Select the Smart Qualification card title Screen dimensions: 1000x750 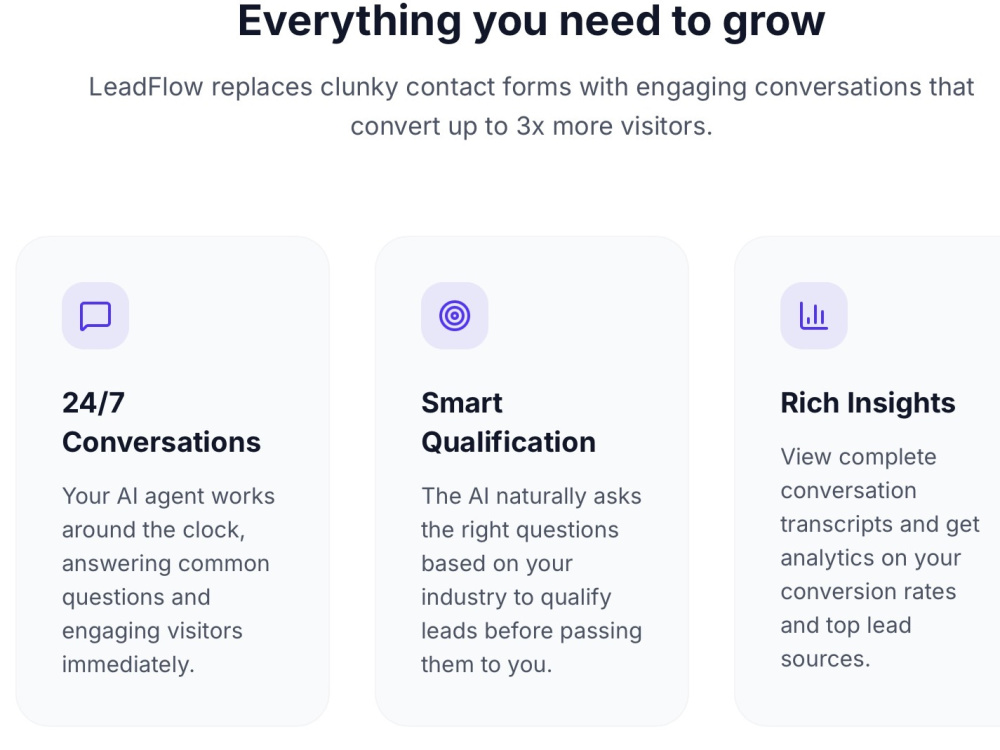(x=508, y=422)
